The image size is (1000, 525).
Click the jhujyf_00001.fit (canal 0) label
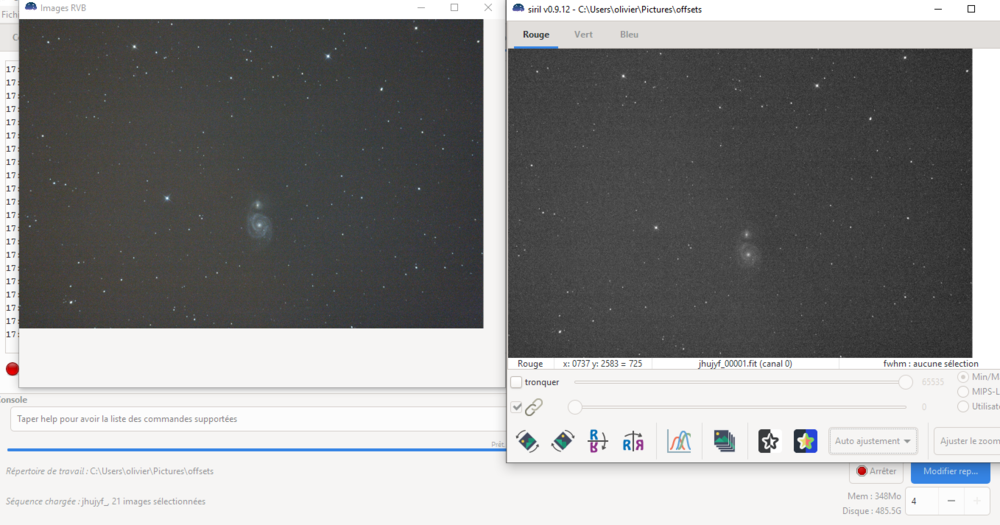(x=745, y=364)
